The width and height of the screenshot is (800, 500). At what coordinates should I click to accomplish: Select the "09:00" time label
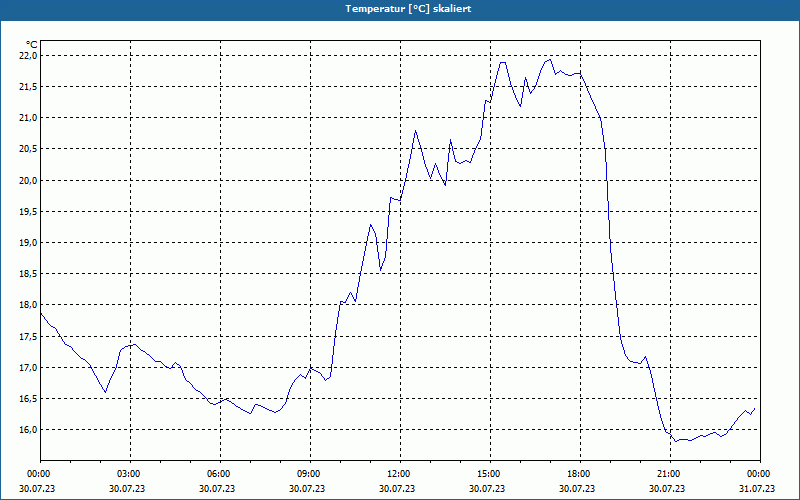click(x=307, y=474)
